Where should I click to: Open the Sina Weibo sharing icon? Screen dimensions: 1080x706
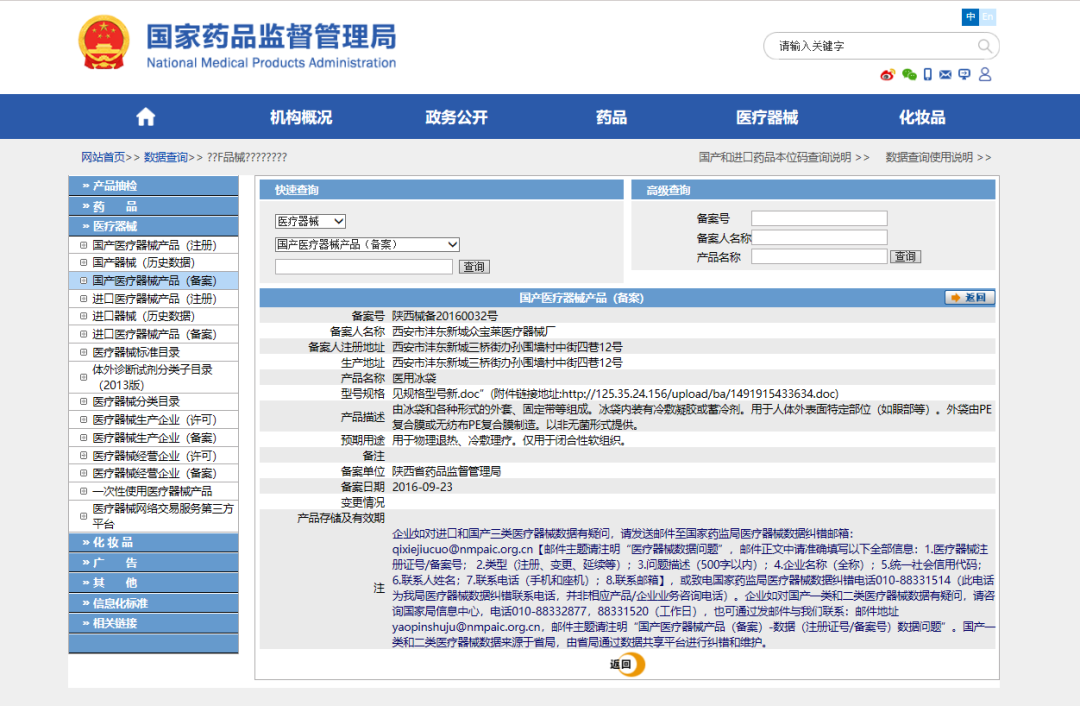pyautogui.click(x=887, y=74)
